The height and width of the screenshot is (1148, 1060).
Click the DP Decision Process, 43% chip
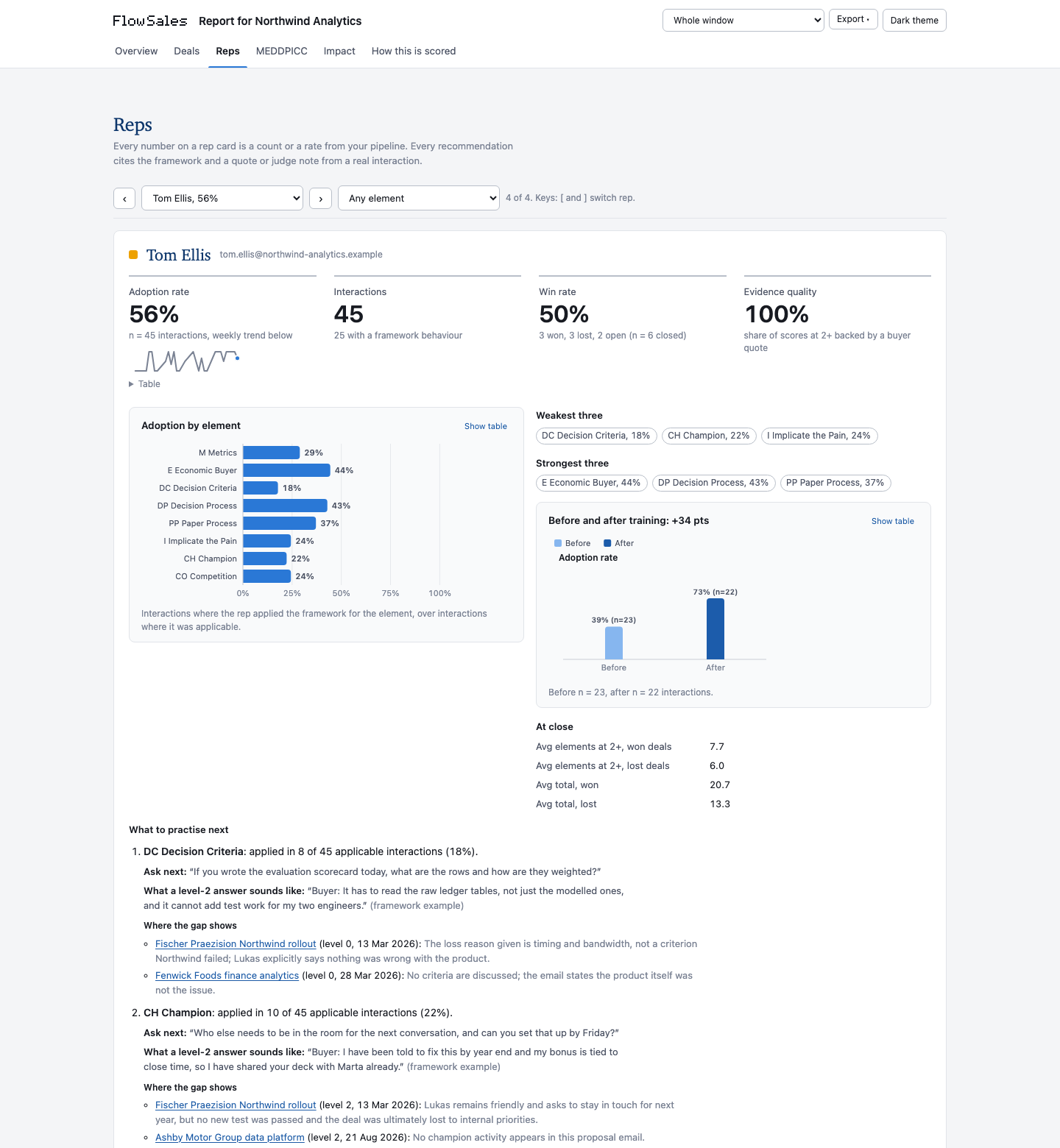[713, 483]
